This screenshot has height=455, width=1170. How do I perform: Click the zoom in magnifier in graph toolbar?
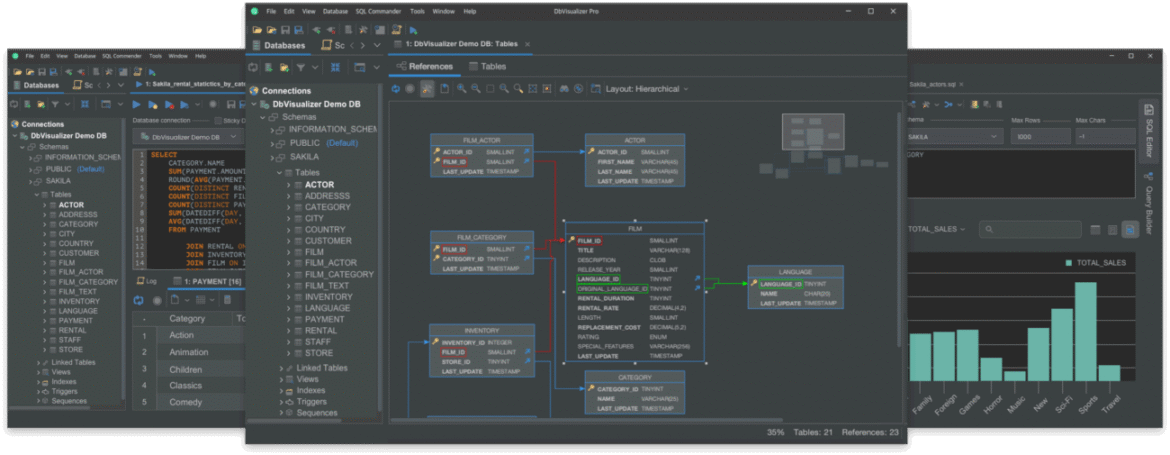point(462,89)
